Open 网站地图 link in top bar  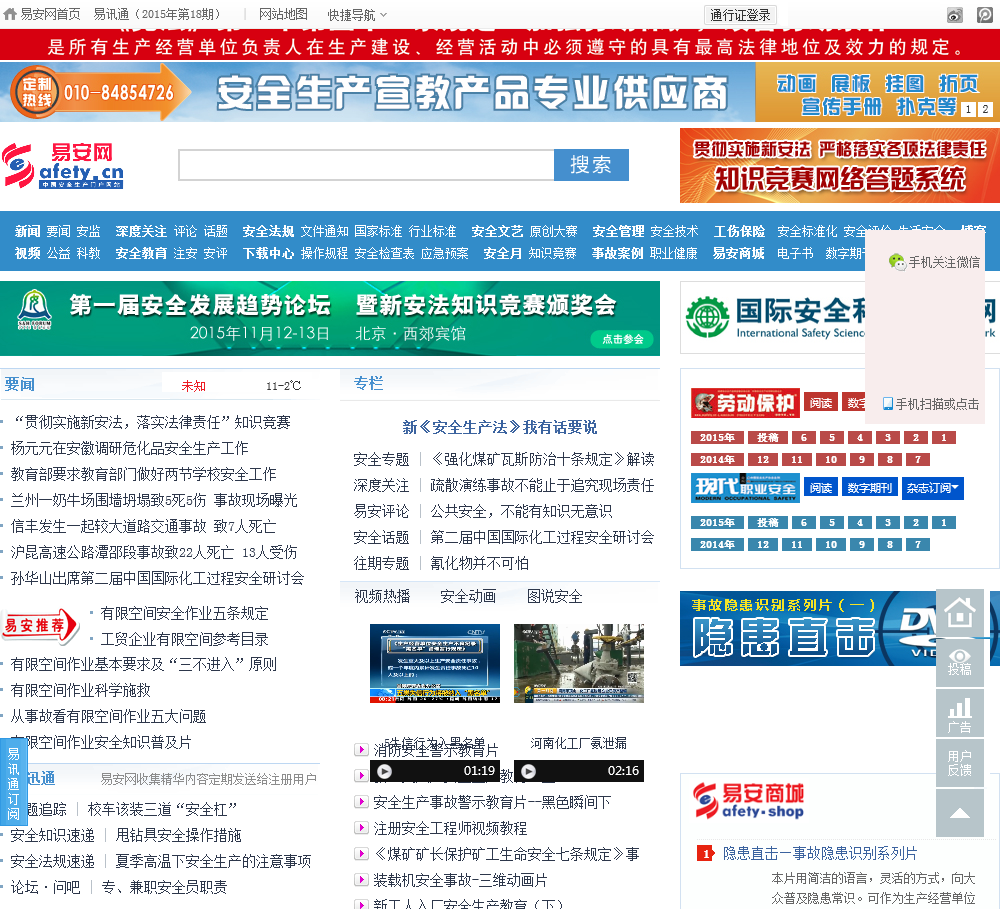tap(283, 14)
